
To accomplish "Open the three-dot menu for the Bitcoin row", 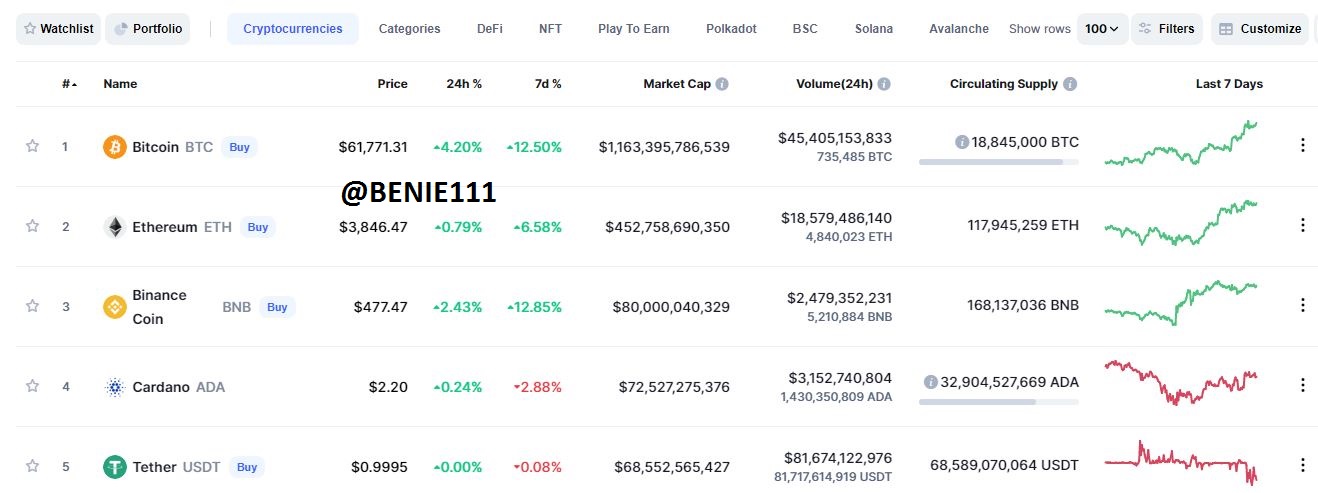I will 1302,145.
